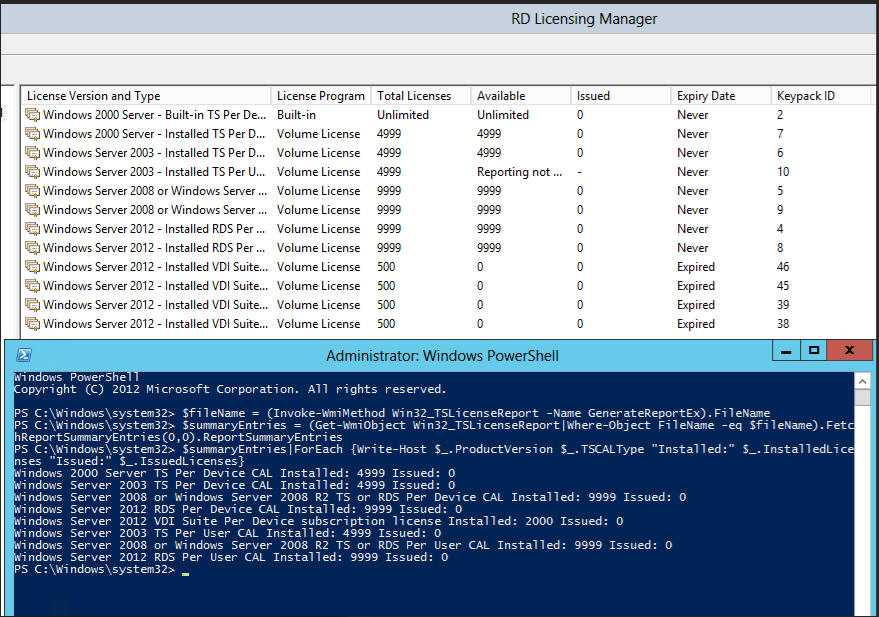The image size is (879, 617).
Task: Click the license icon for Keypack ID 5
Action: point(33,191)
